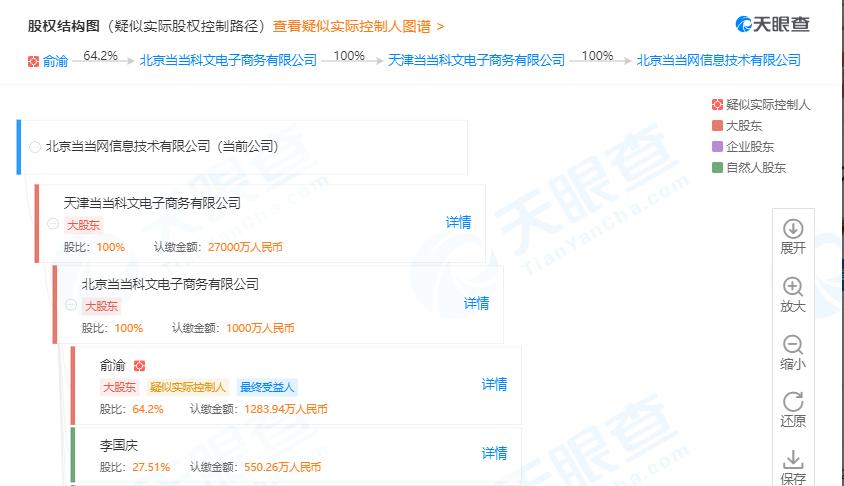Save chart with the 保存 icon
This screenshot has width=844, height=486.
coord(792,460)
